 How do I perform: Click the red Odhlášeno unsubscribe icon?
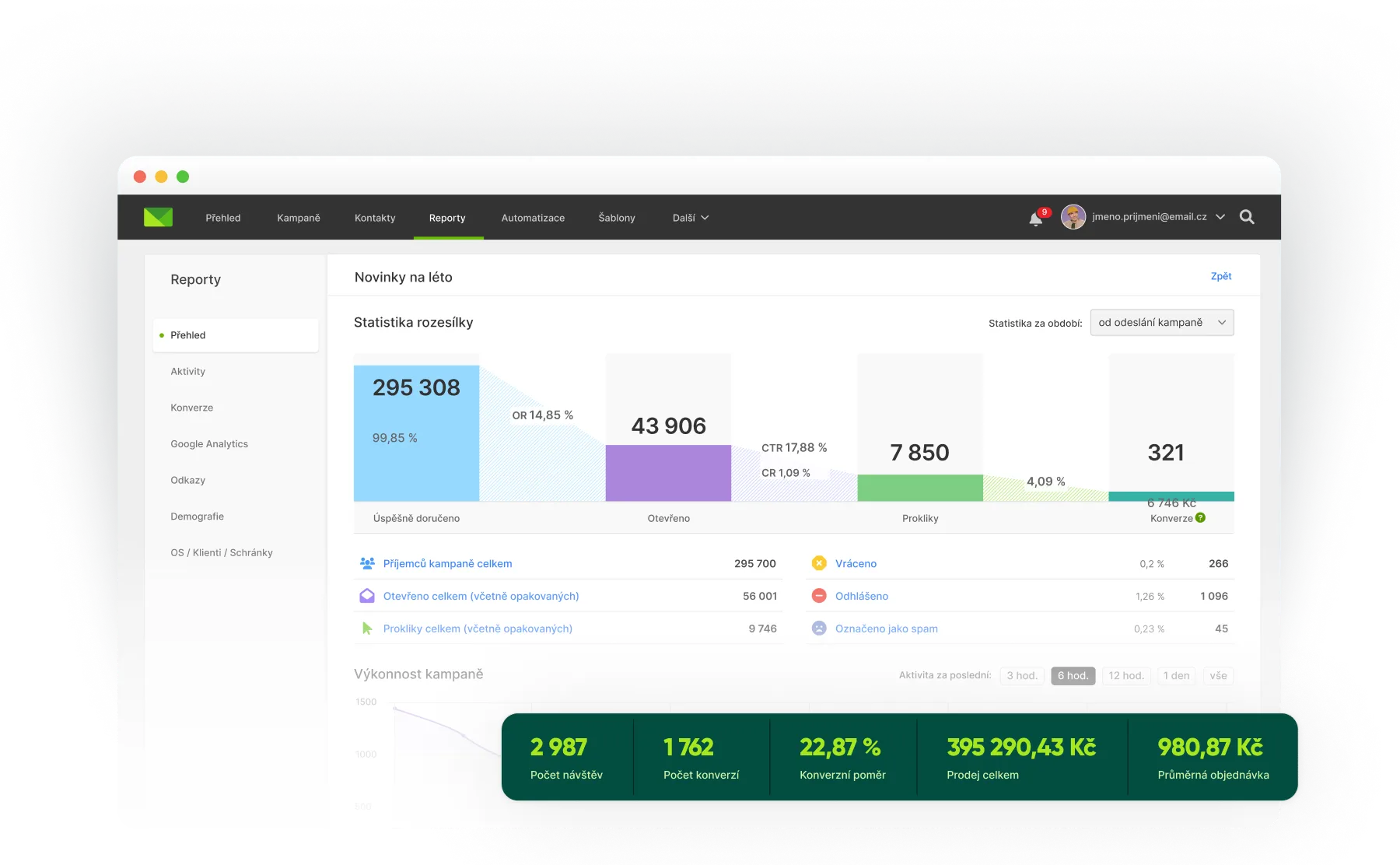819,596
